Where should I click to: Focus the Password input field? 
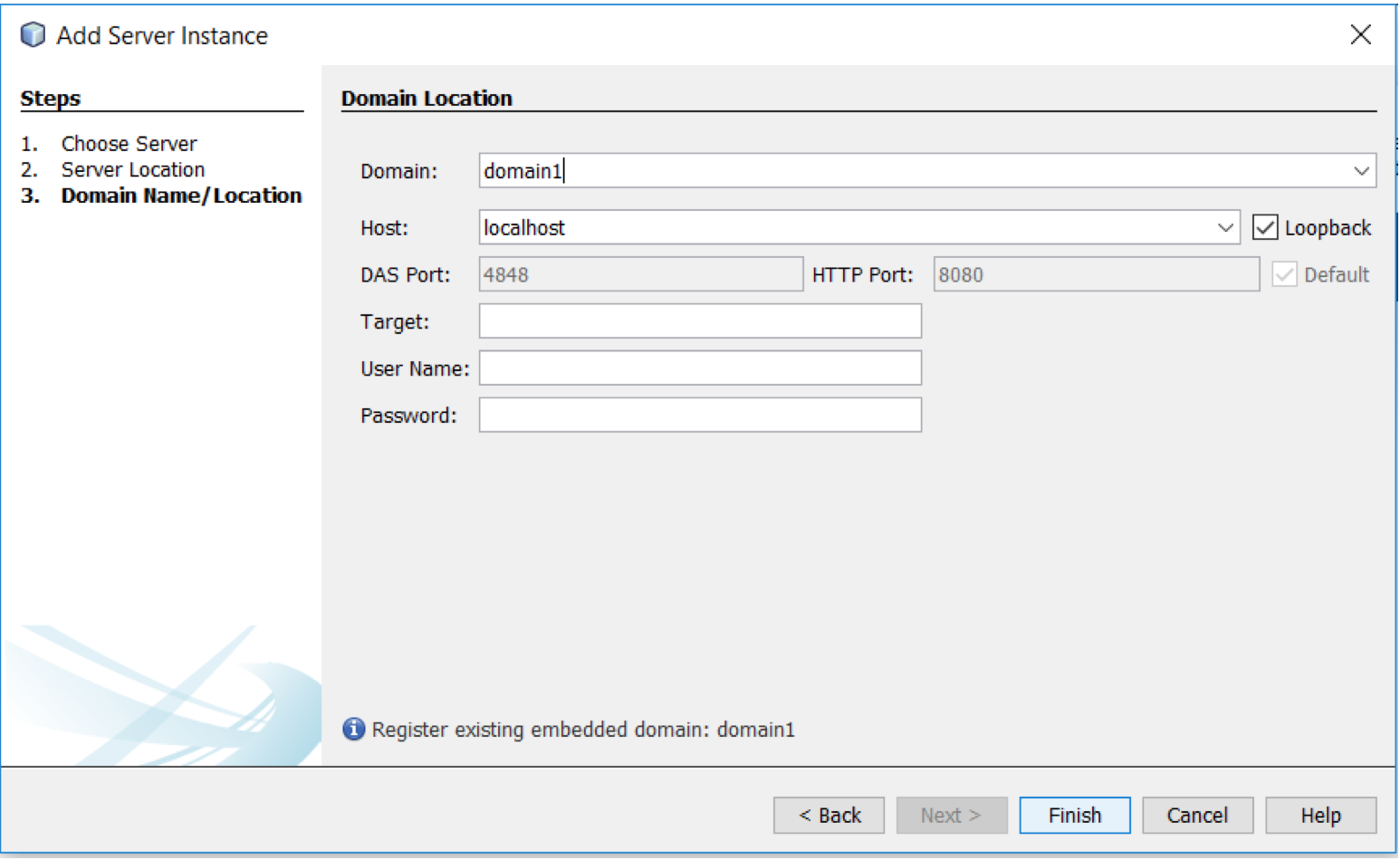click(x=700, y=416)
